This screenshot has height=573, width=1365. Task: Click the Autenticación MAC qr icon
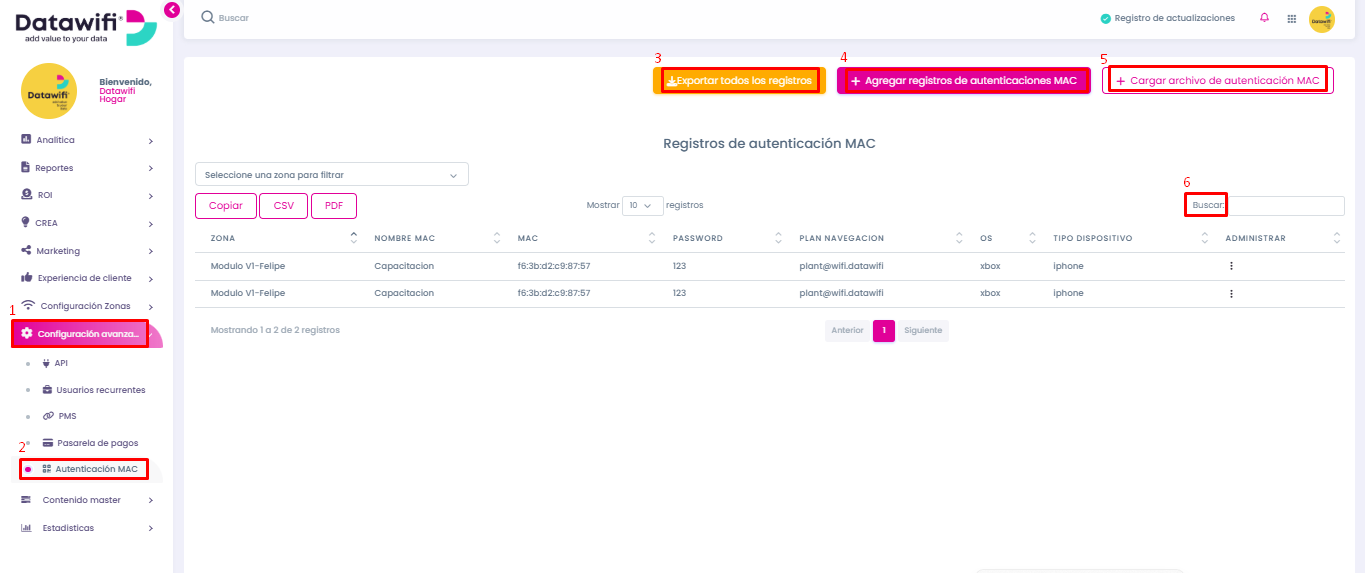[x=47, y=469]
